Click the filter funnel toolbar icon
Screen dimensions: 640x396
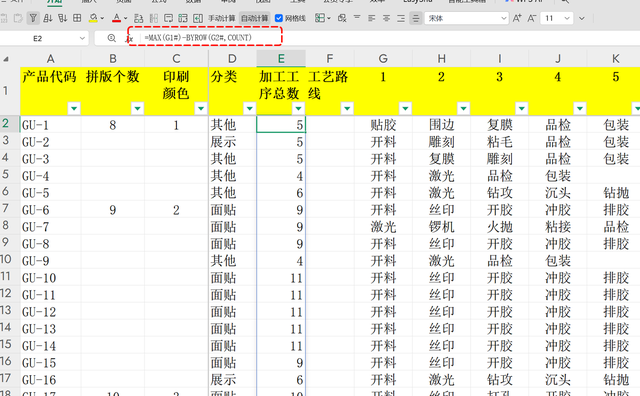[33, 18]
